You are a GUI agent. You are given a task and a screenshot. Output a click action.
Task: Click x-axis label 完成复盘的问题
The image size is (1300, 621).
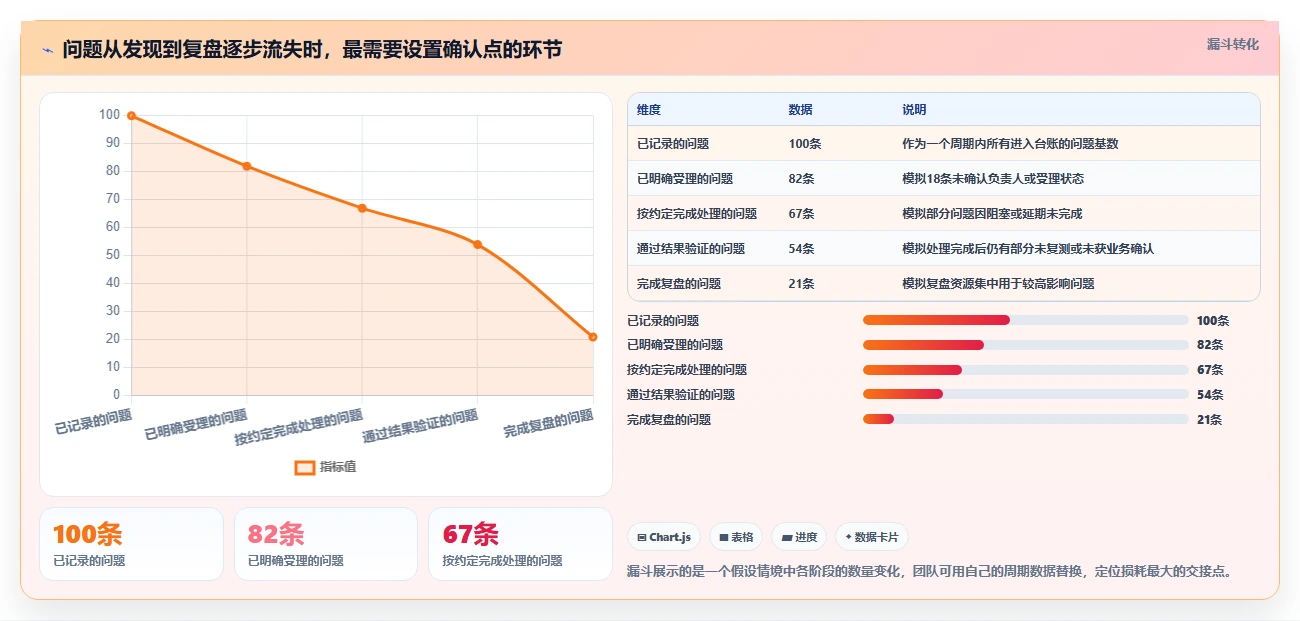point(549,424)
